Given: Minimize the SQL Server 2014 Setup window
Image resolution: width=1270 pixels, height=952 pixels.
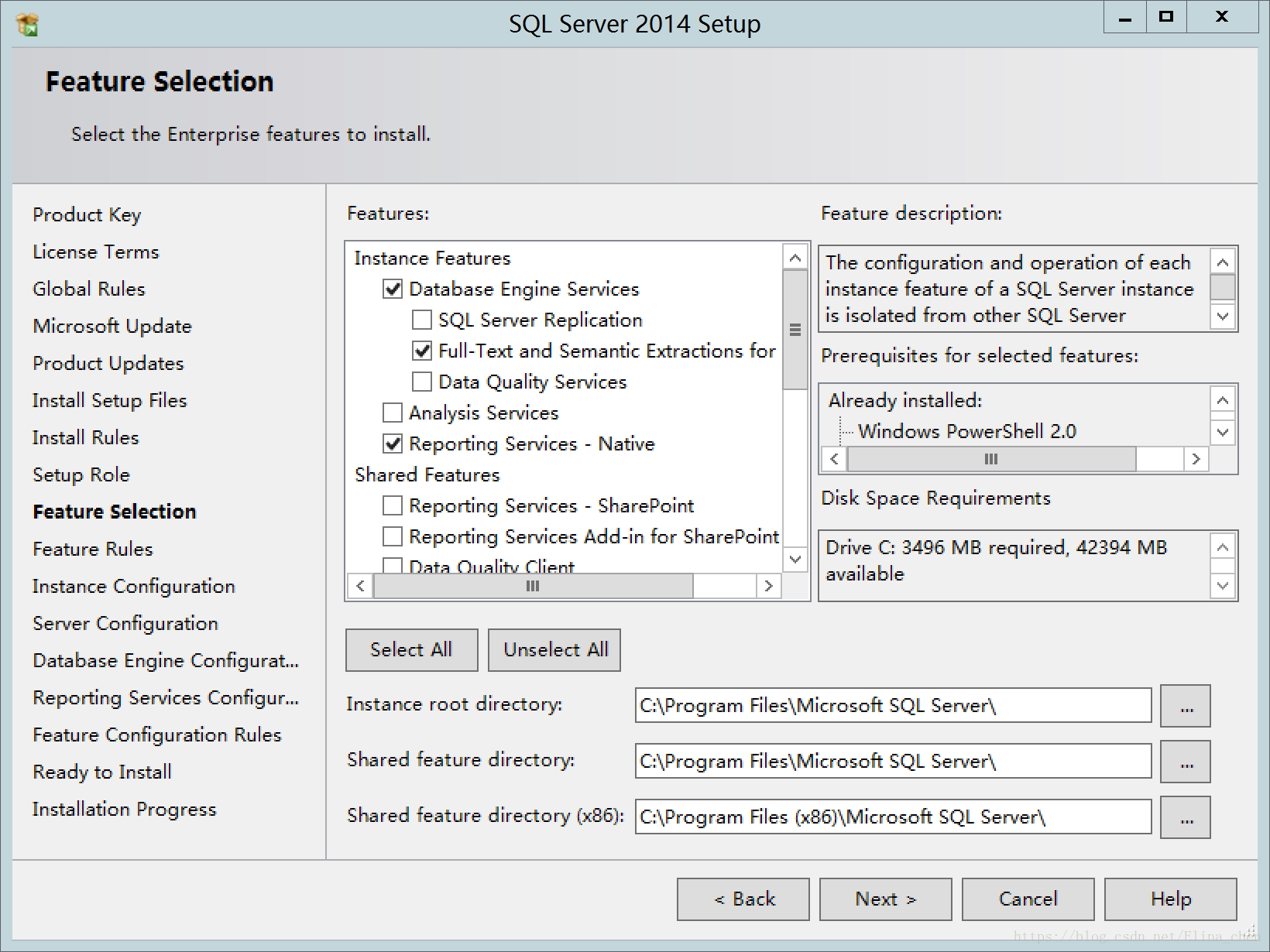Looking at the screenshot, I should point(1125,18).
